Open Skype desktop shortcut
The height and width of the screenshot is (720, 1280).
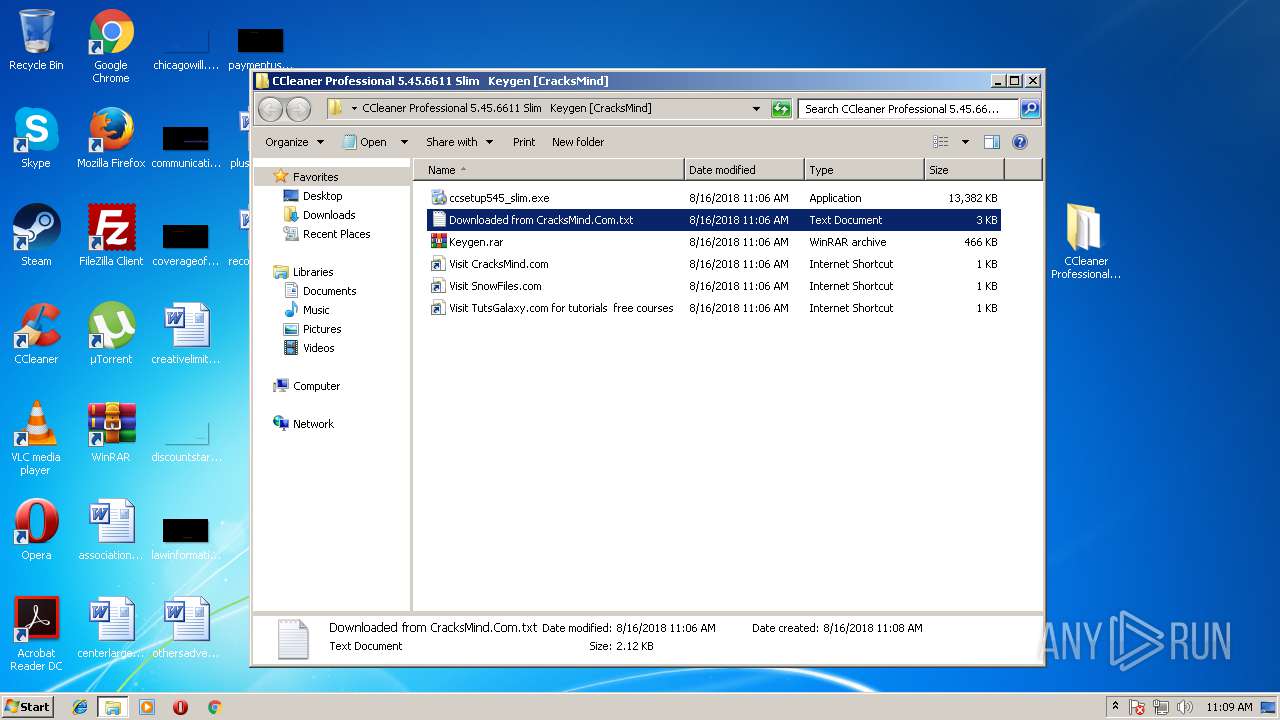36,138
